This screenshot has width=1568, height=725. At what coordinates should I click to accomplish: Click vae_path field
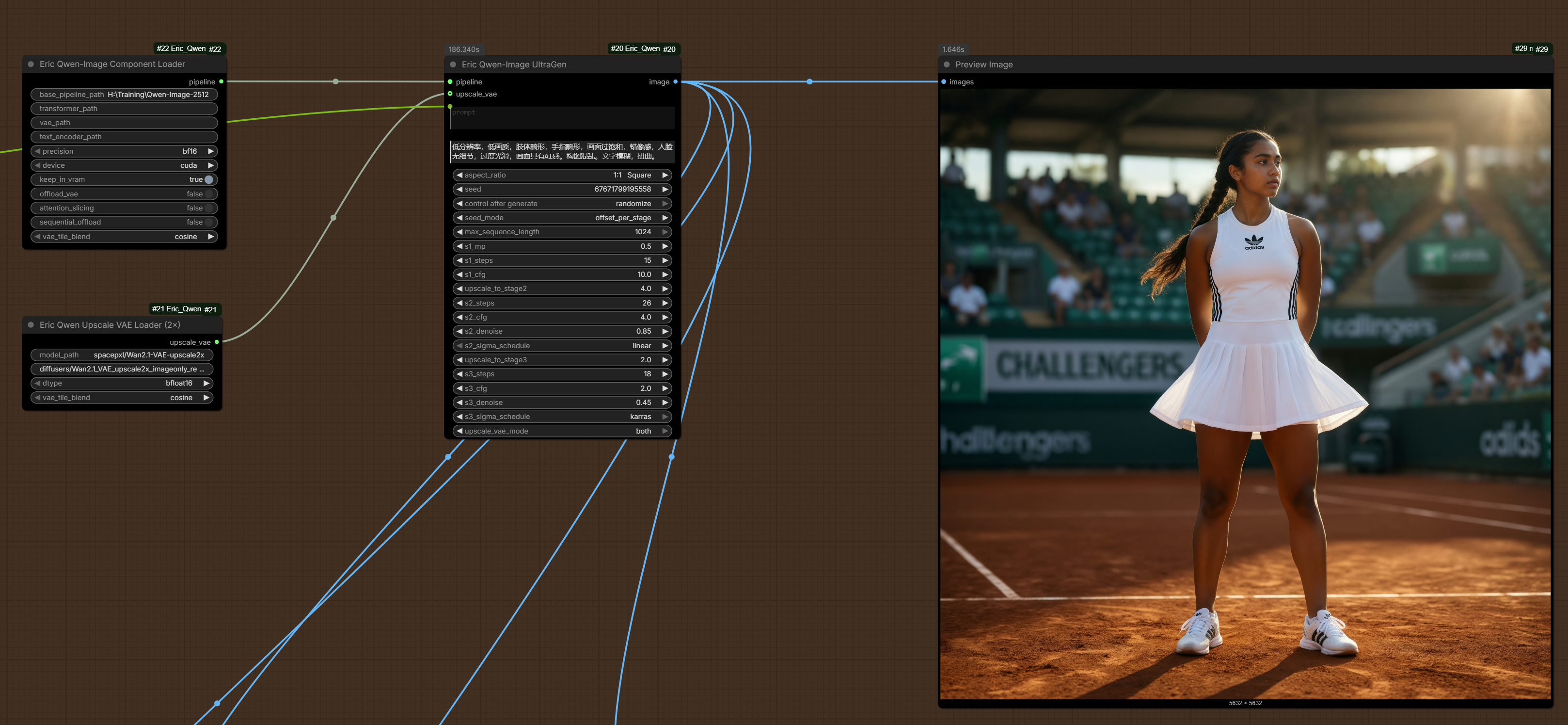pos(124,123)
